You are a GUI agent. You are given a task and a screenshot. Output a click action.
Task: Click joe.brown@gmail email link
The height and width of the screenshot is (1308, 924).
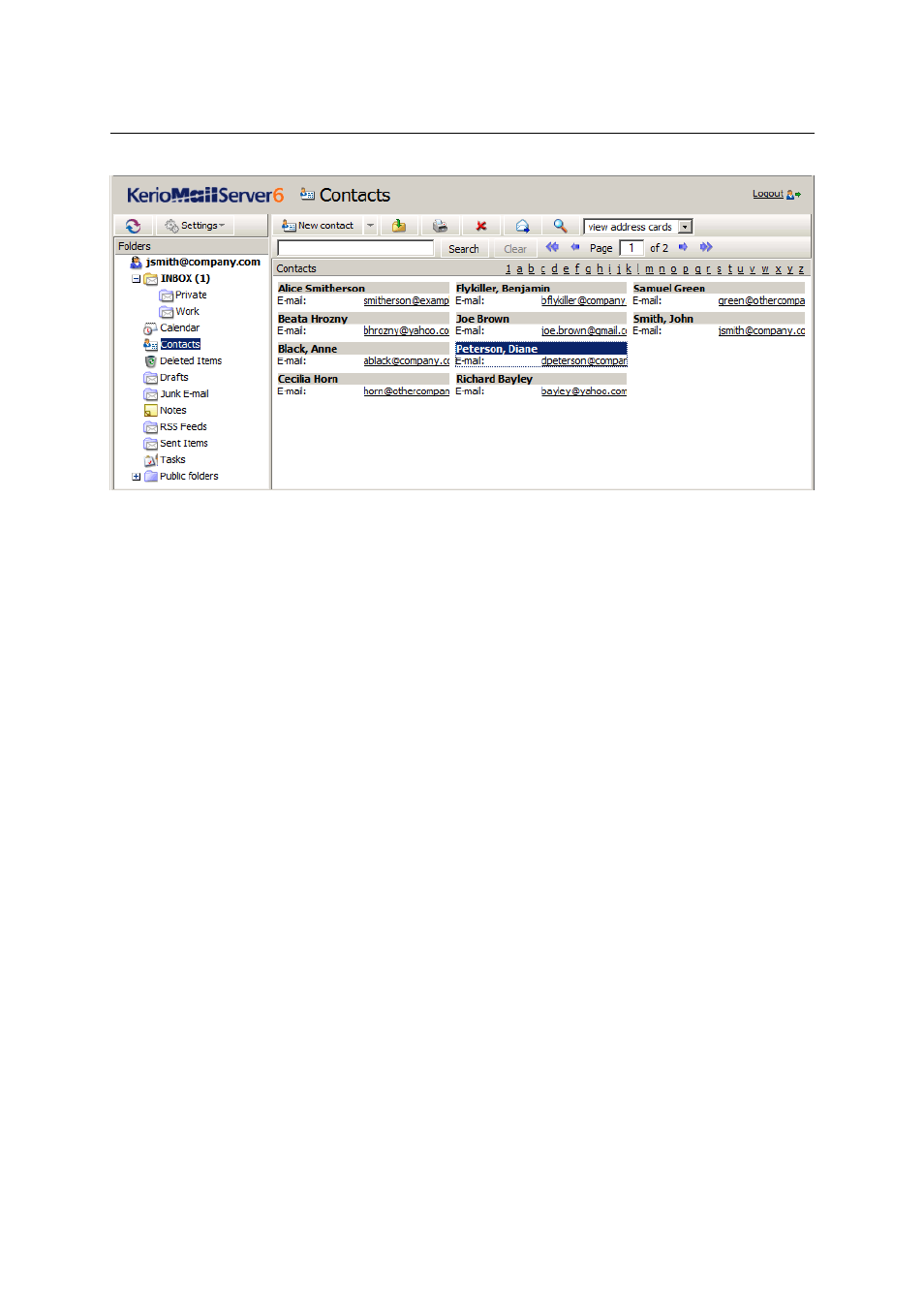(x=583, y=330)
